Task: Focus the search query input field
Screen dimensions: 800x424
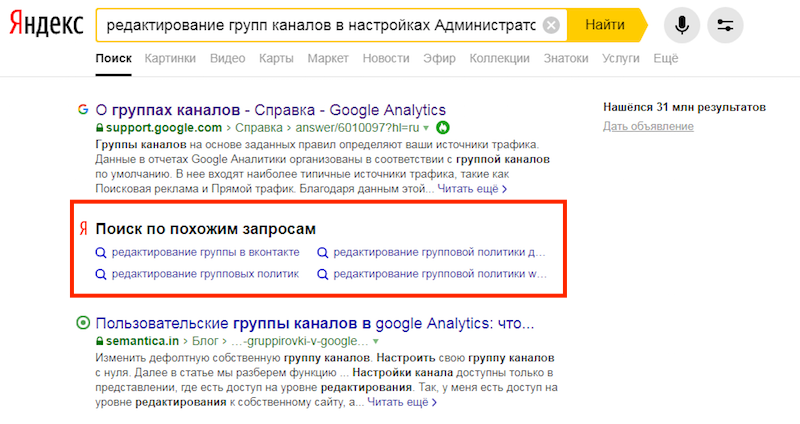Action: coord(320,25)
